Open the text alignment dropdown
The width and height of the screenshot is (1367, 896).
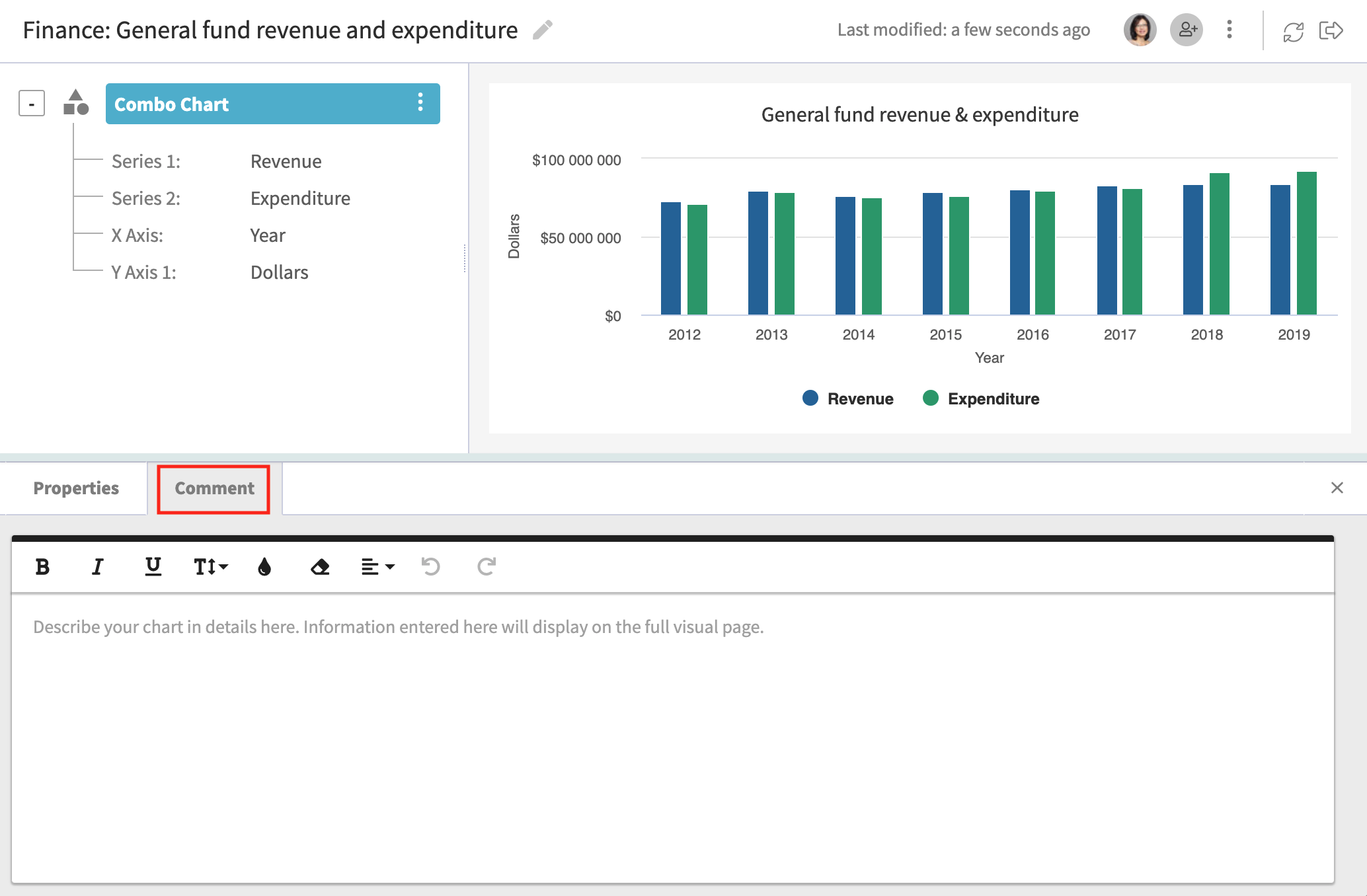[x=377, y=566]
